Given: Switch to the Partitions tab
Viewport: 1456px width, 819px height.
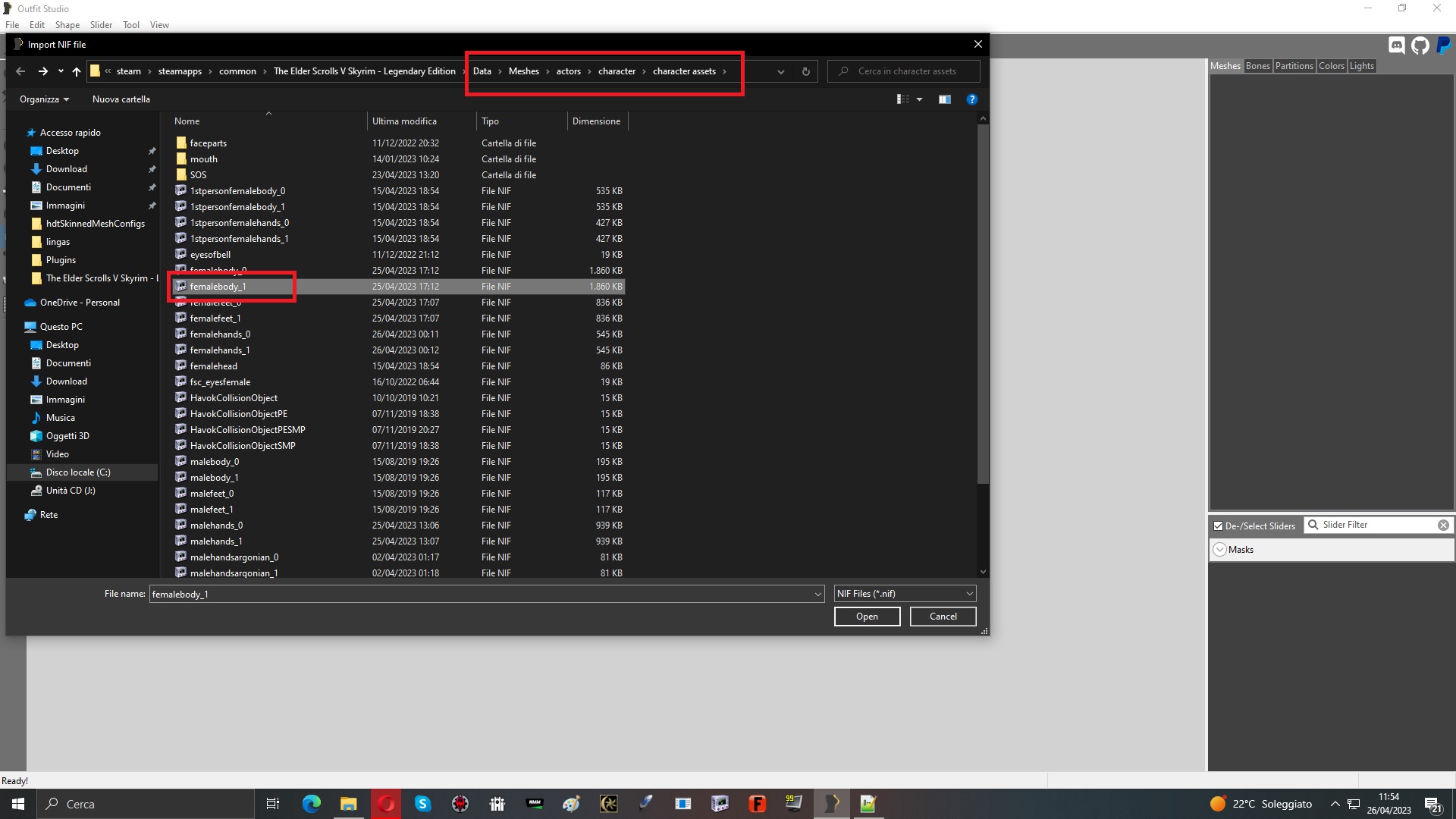Looking at the screenshot, I should (x=1294, y=66).
